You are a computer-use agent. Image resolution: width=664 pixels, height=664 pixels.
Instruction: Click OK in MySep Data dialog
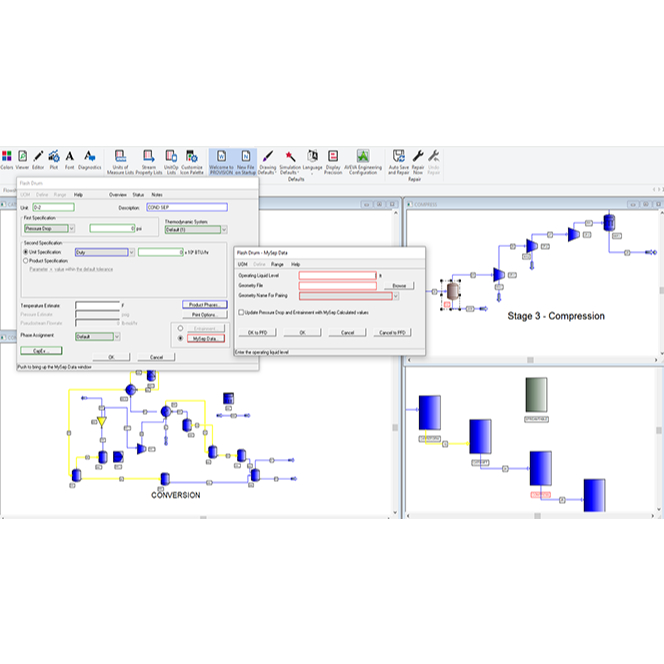302,332
